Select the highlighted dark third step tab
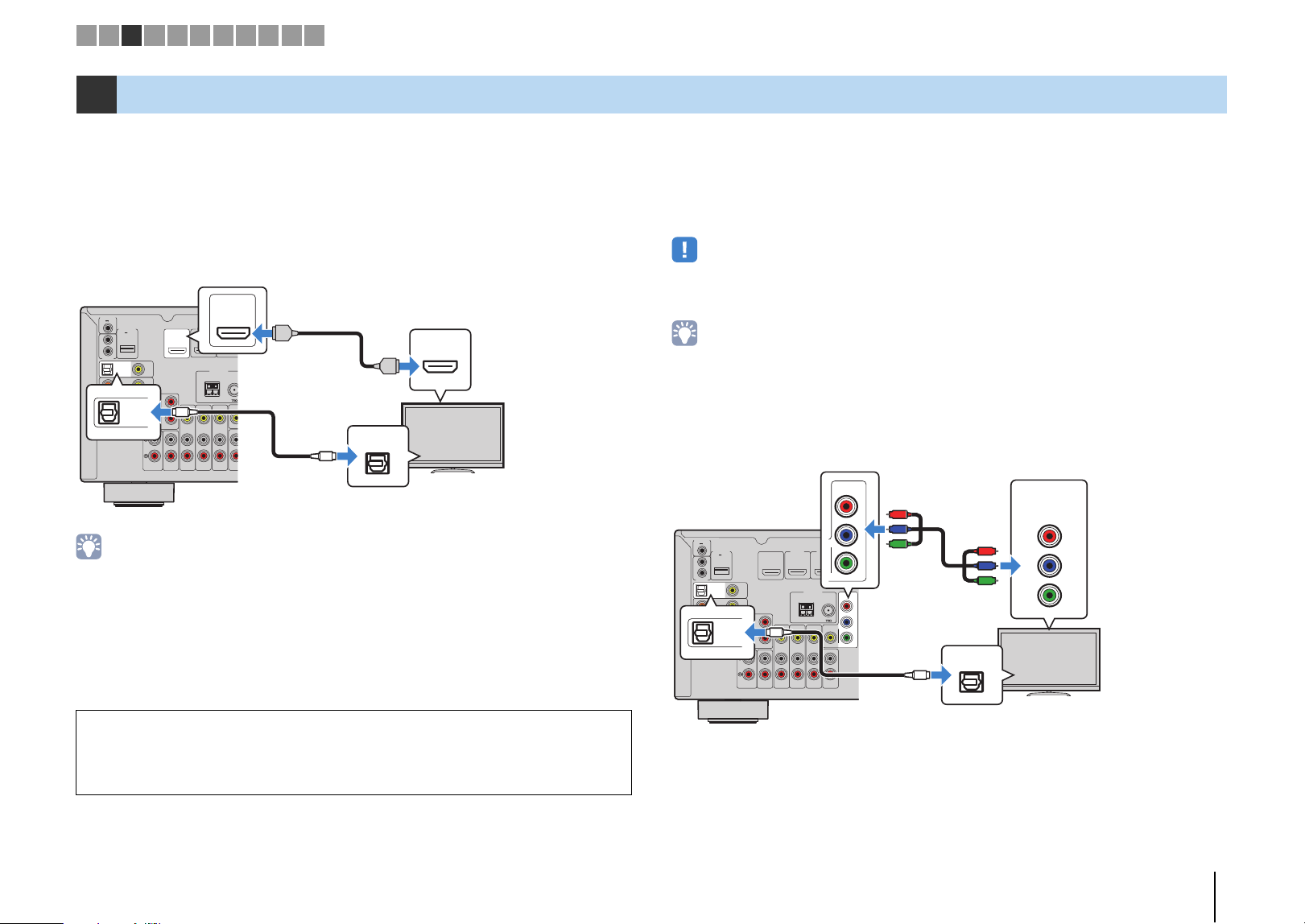 tap(132, 35)
